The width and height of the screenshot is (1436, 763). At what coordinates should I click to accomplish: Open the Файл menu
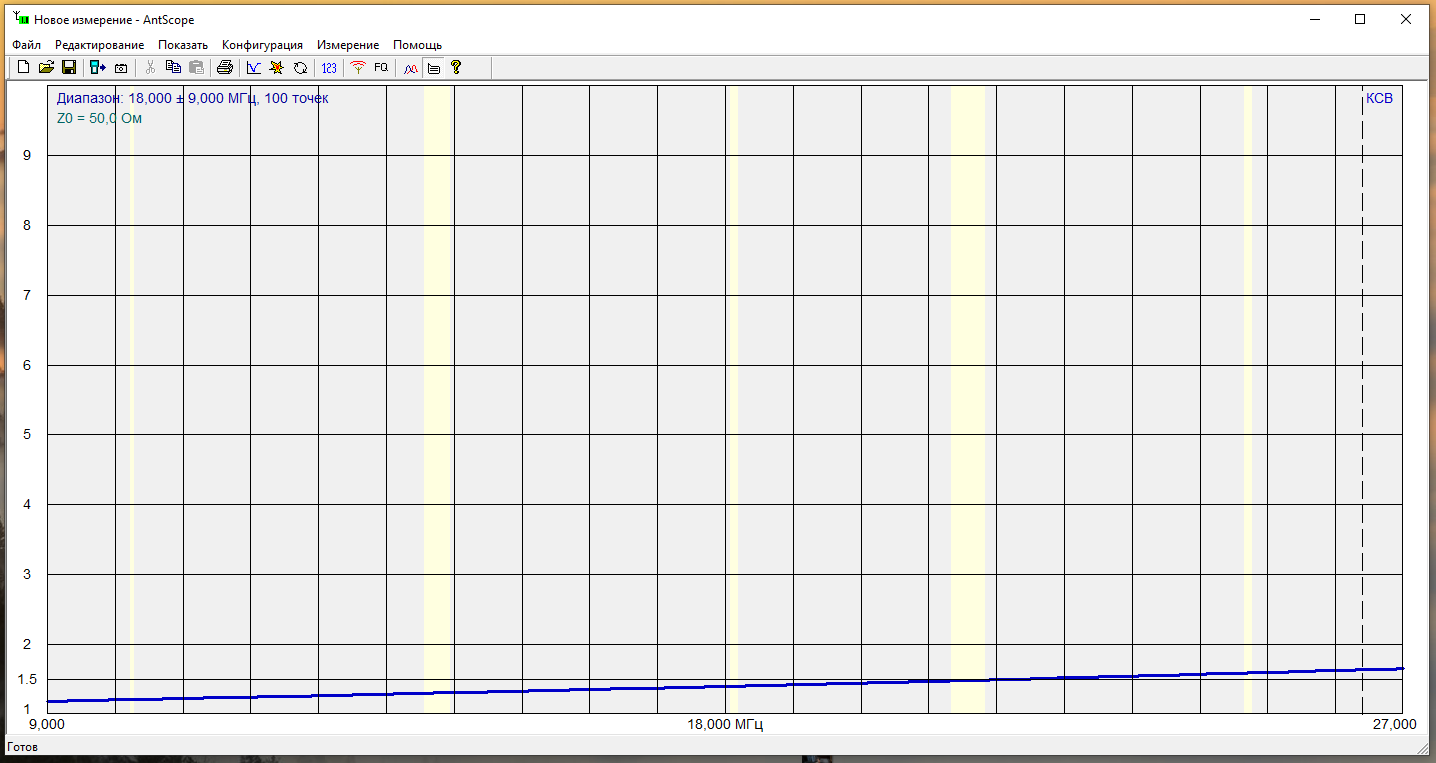click(27, 45)
